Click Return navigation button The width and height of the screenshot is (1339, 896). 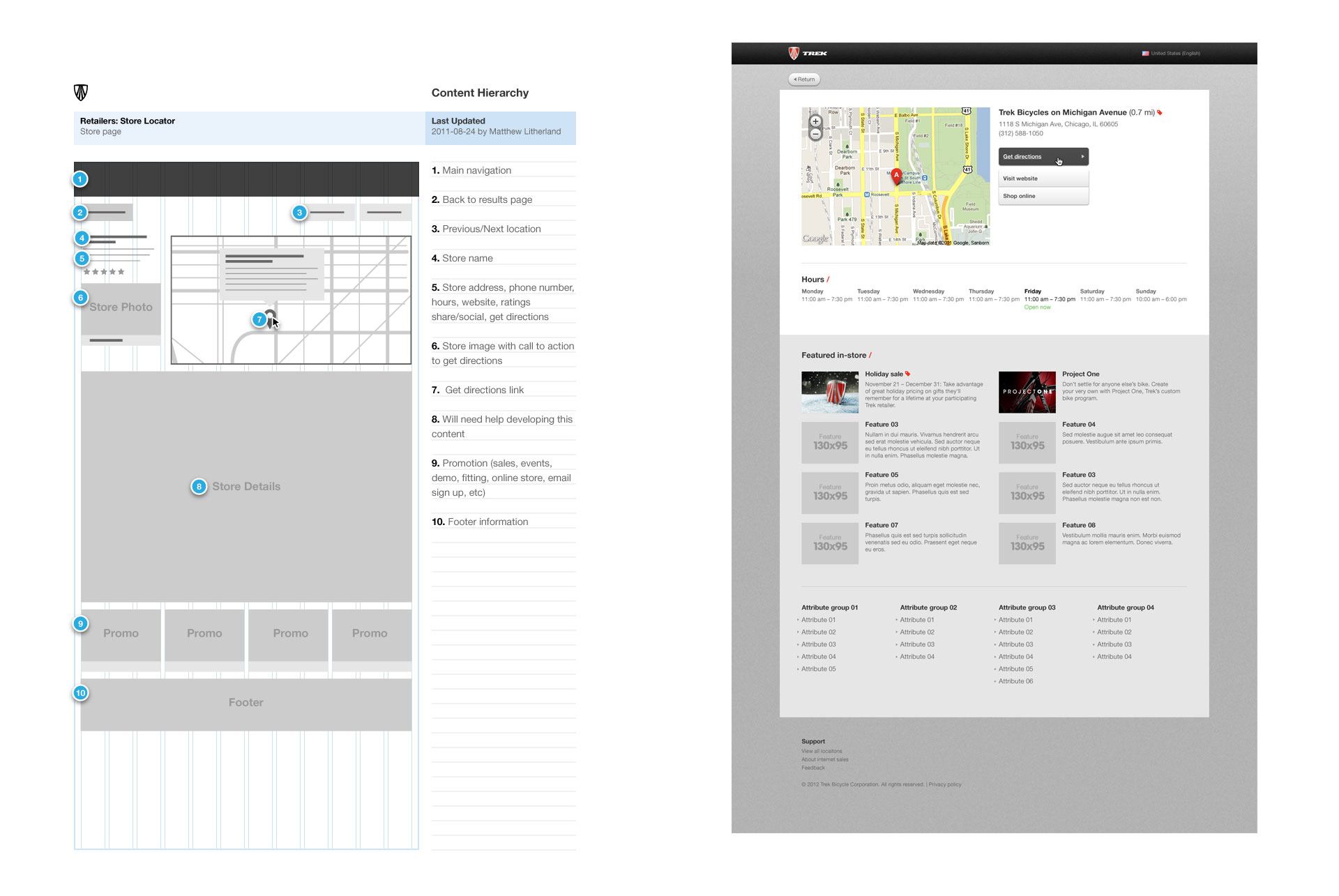pyautogui.click(x=804, y=78)
